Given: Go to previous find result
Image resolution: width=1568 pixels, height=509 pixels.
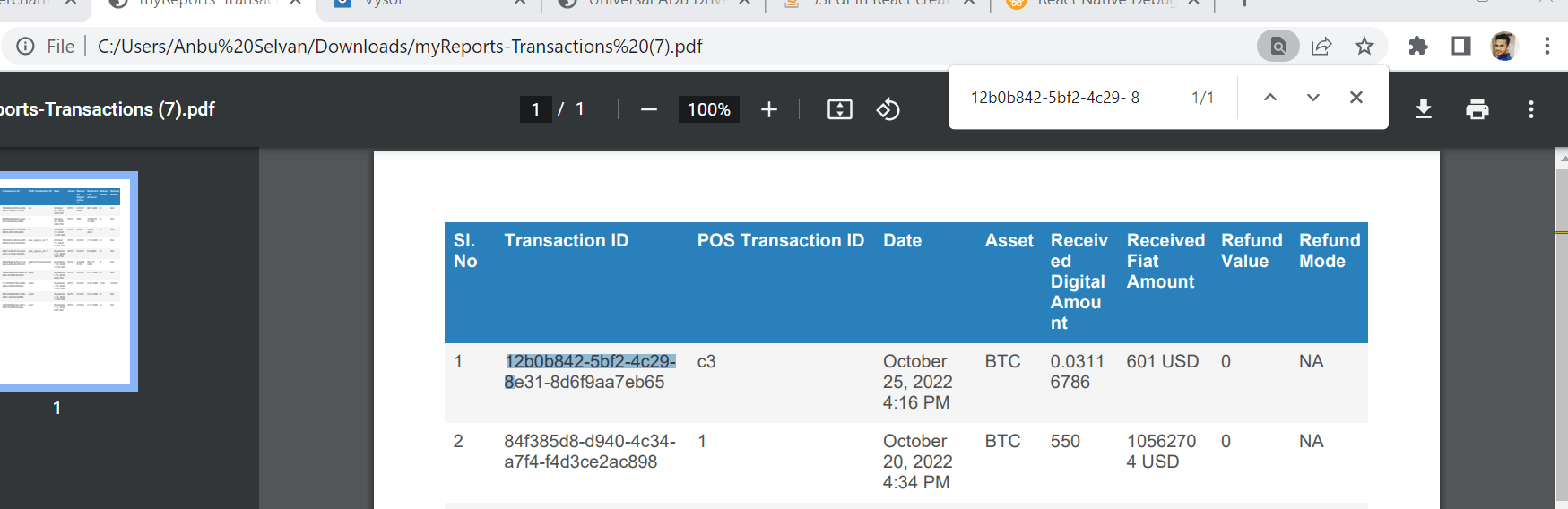Looking at the screenshot, I should click(x=1270, y=98).
